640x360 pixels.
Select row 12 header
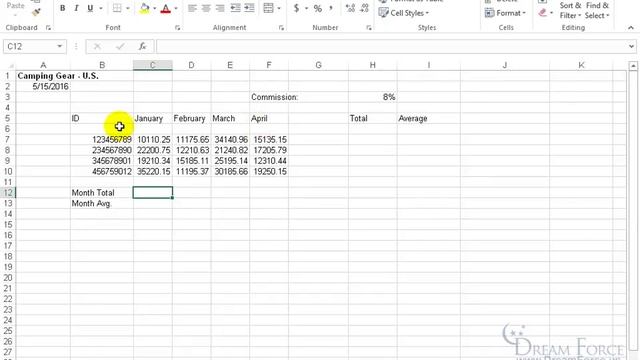[8, 193]
